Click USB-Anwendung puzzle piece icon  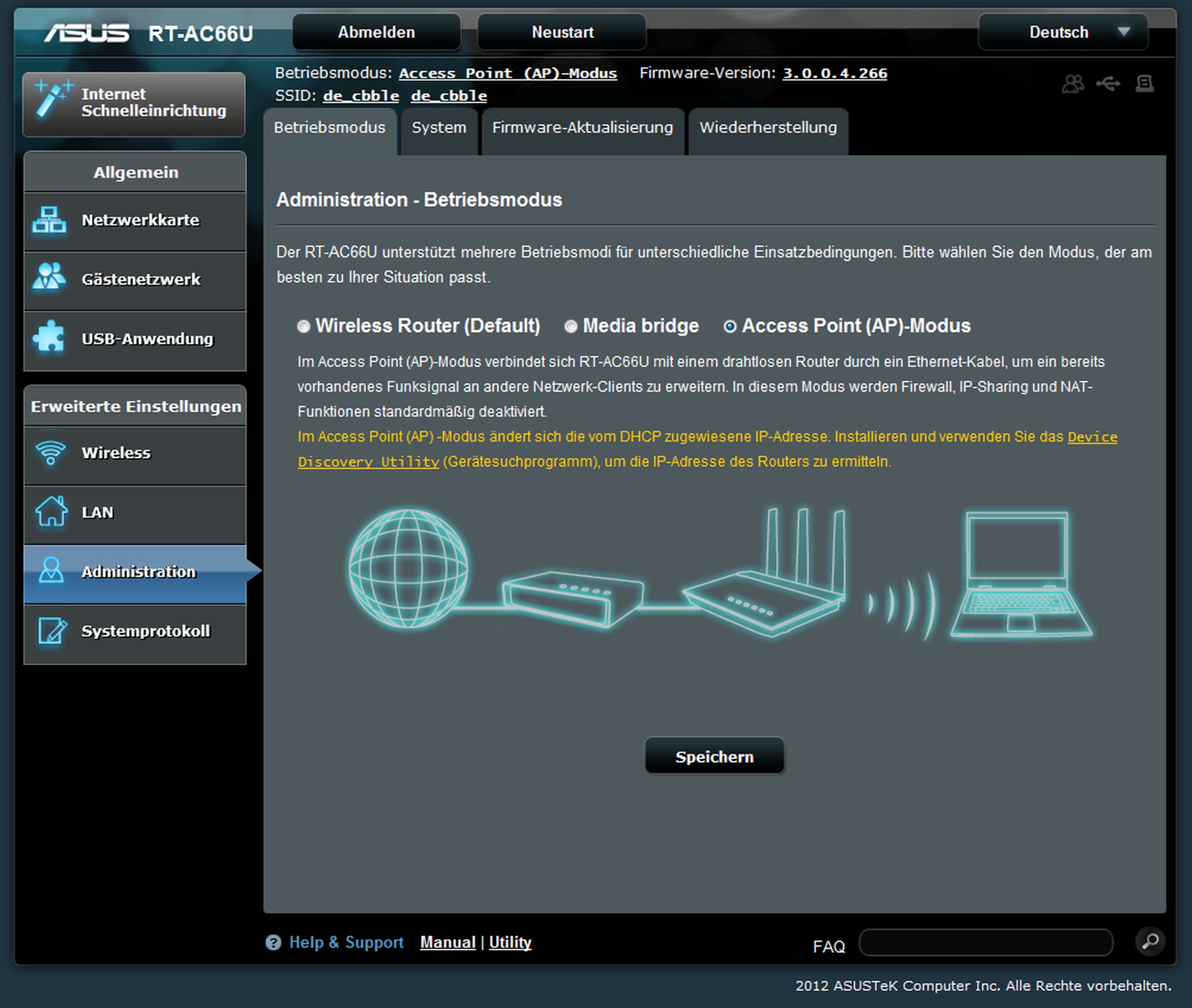pos(49,337)
